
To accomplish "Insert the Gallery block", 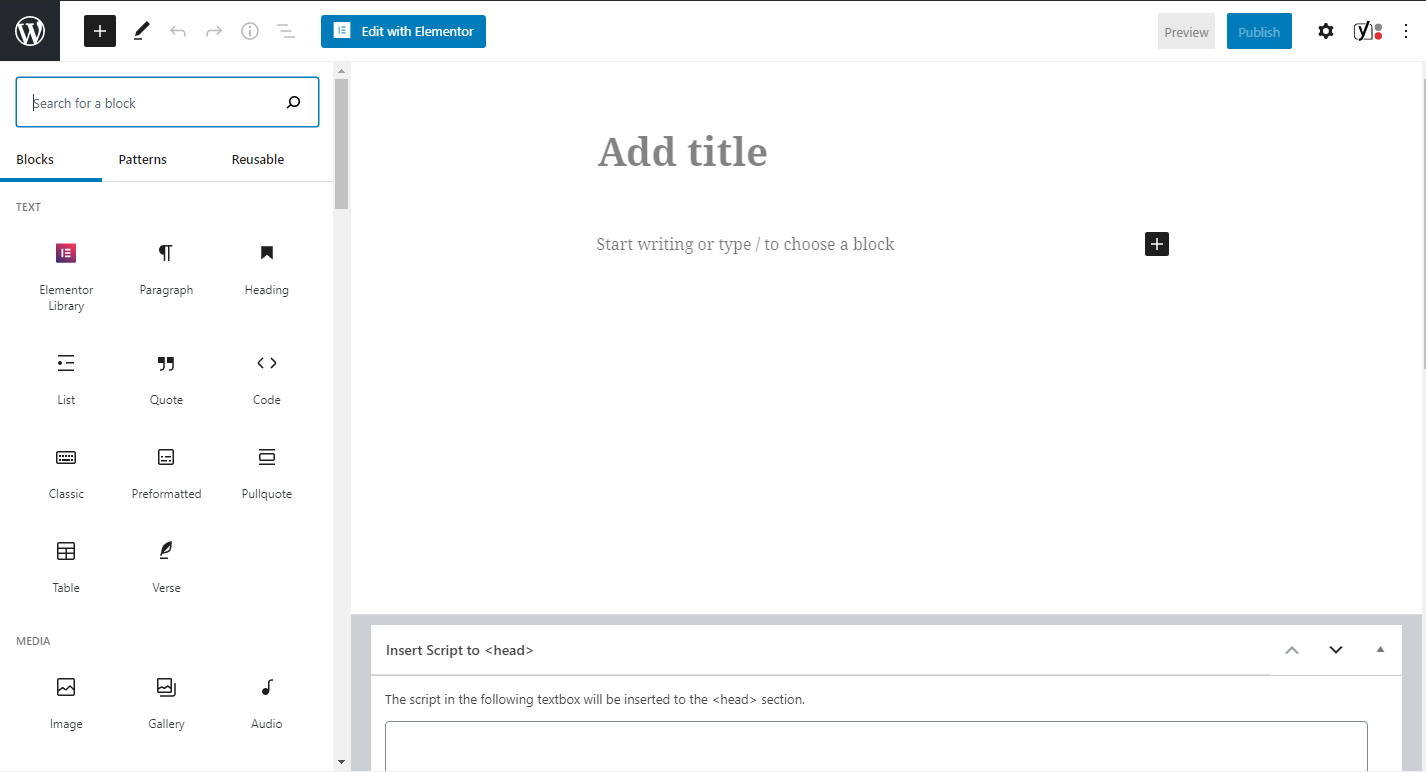I will (166, 702).
